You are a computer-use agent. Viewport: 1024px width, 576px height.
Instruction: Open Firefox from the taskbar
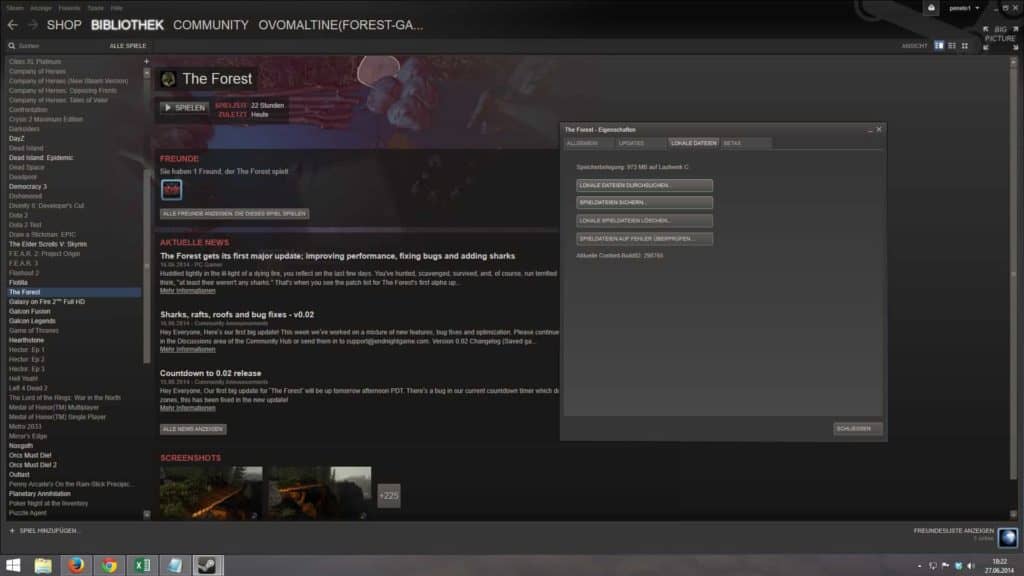(76, 565)
